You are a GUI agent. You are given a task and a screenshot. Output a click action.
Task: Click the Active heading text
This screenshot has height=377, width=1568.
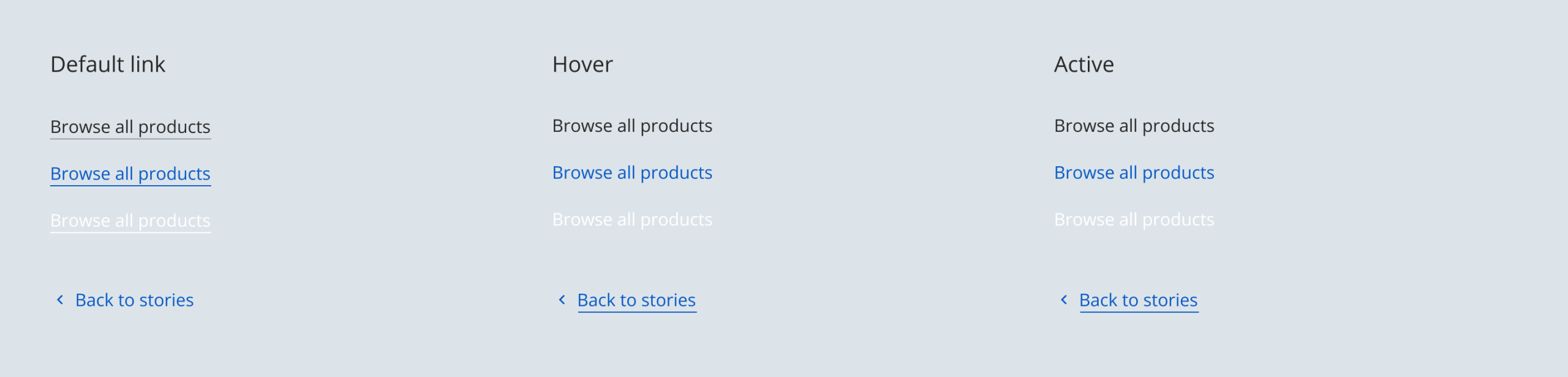[x=1084, y=64]
